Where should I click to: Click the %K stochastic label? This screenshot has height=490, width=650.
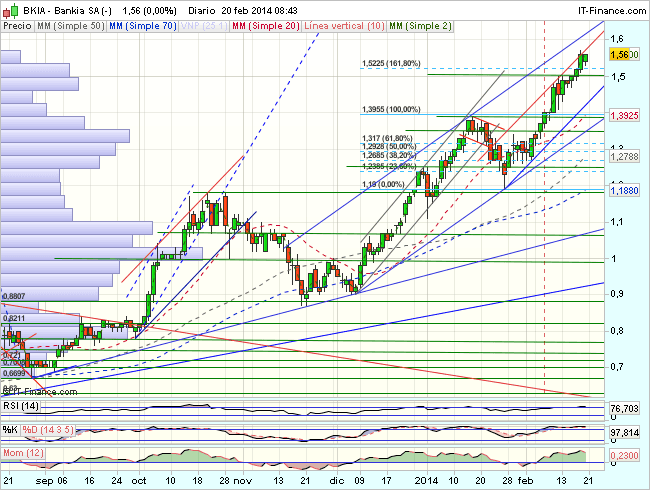coord(10,430)
